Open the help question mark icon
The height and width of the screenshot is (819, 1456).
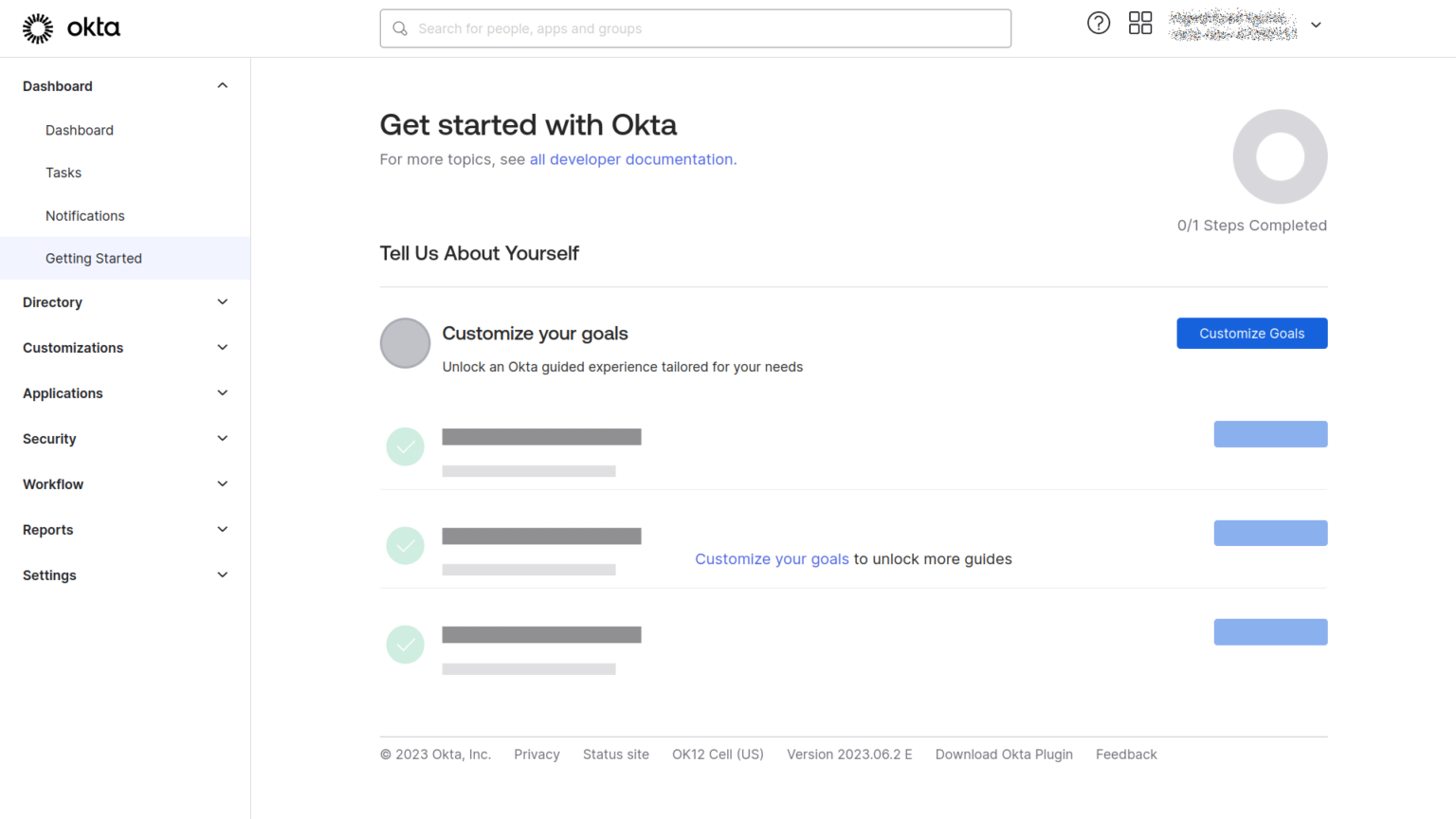1098,23
